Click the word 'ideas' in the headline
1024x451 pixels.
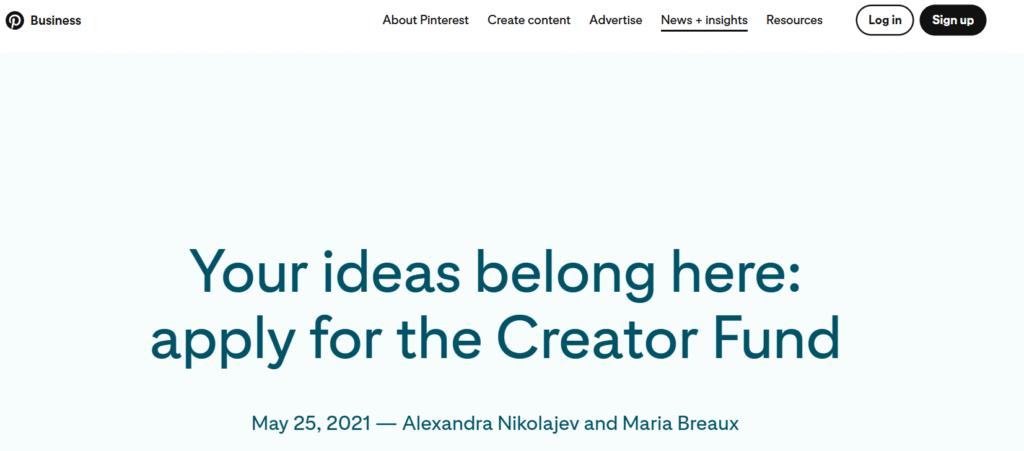point(385,270)
